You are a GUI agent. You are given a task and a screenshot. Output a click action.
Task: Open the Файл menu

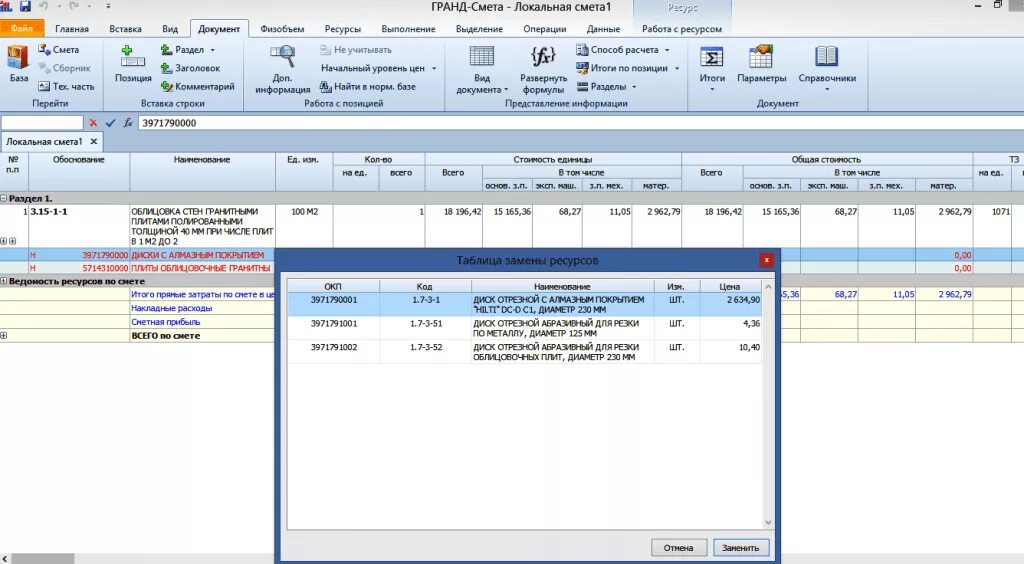coord(22,28)
